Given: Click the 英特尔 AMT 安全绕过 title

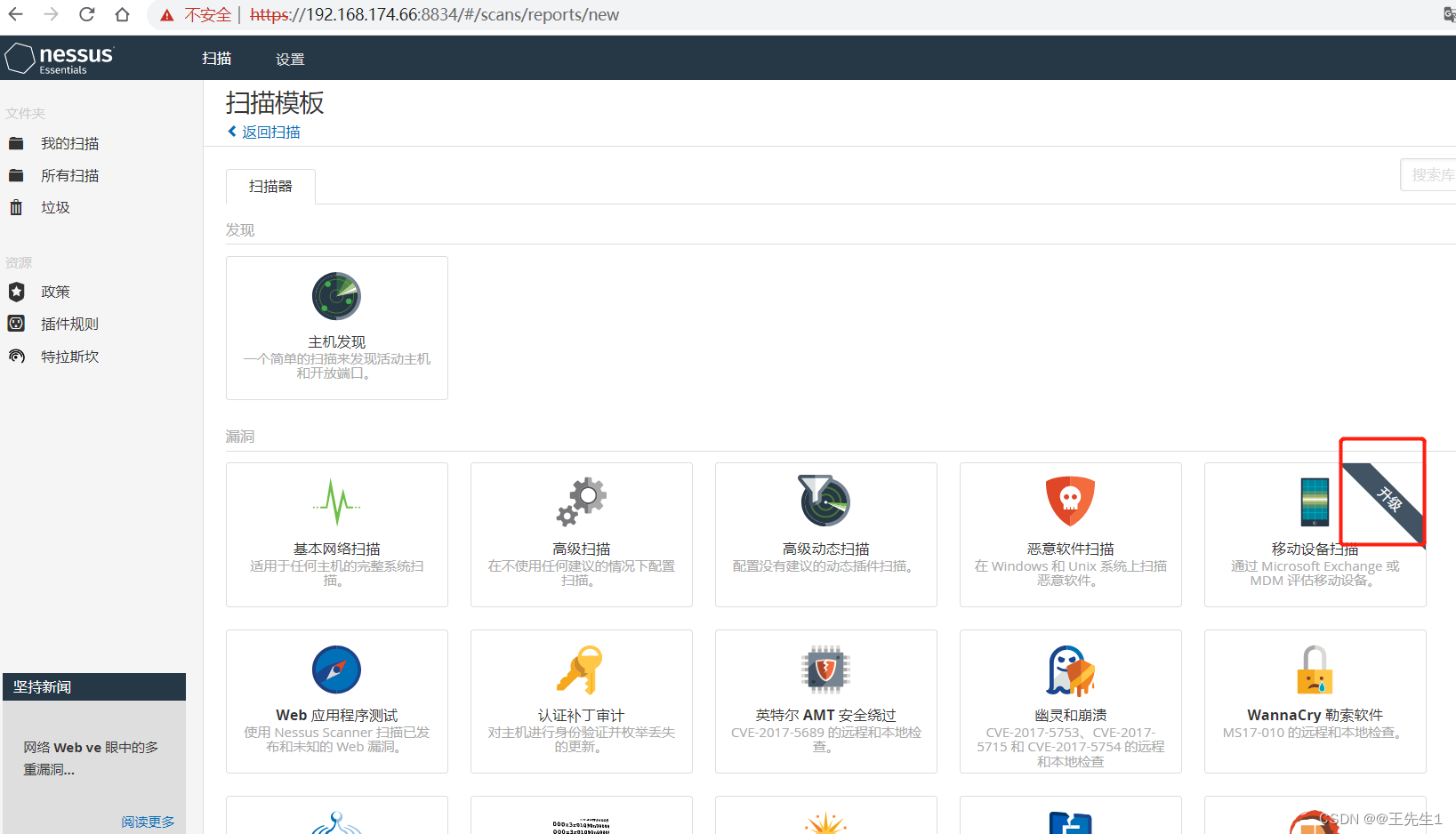Looking at the screenshot, I should point(825,716).
